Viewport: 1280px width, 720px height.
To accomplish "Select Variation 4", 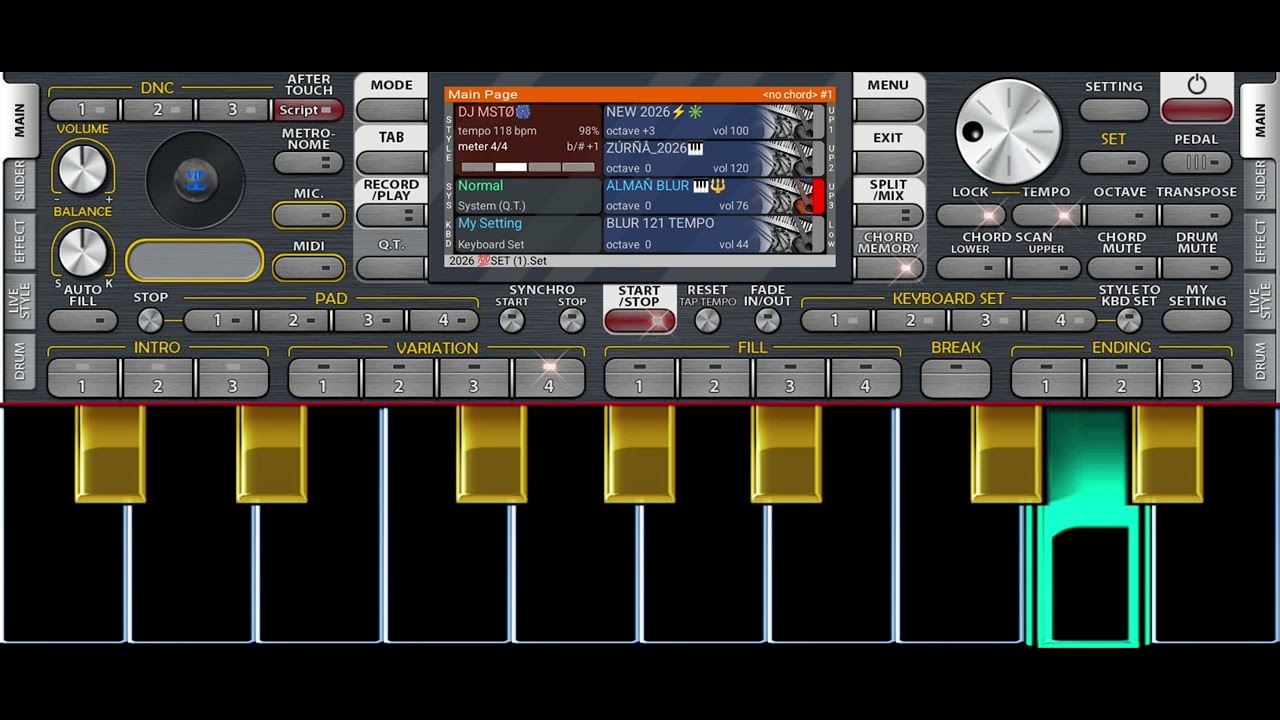I will (549, 378).
